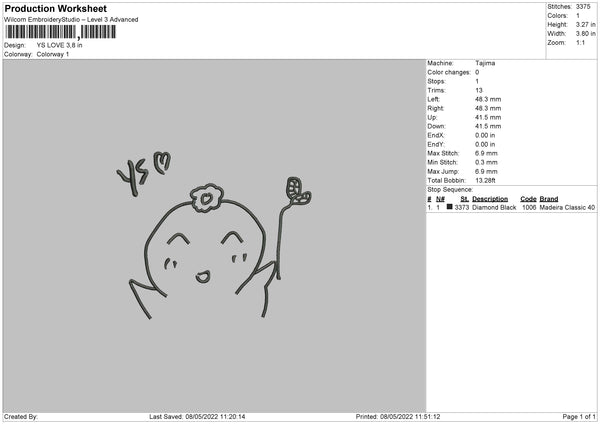
Task: Click the Stitches value "3375"
Action: click(x=583, y=7)
